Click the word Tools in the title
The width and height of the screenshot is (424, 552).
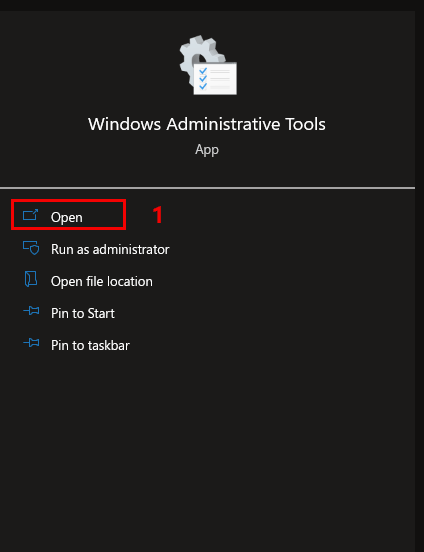click(305, 124)
